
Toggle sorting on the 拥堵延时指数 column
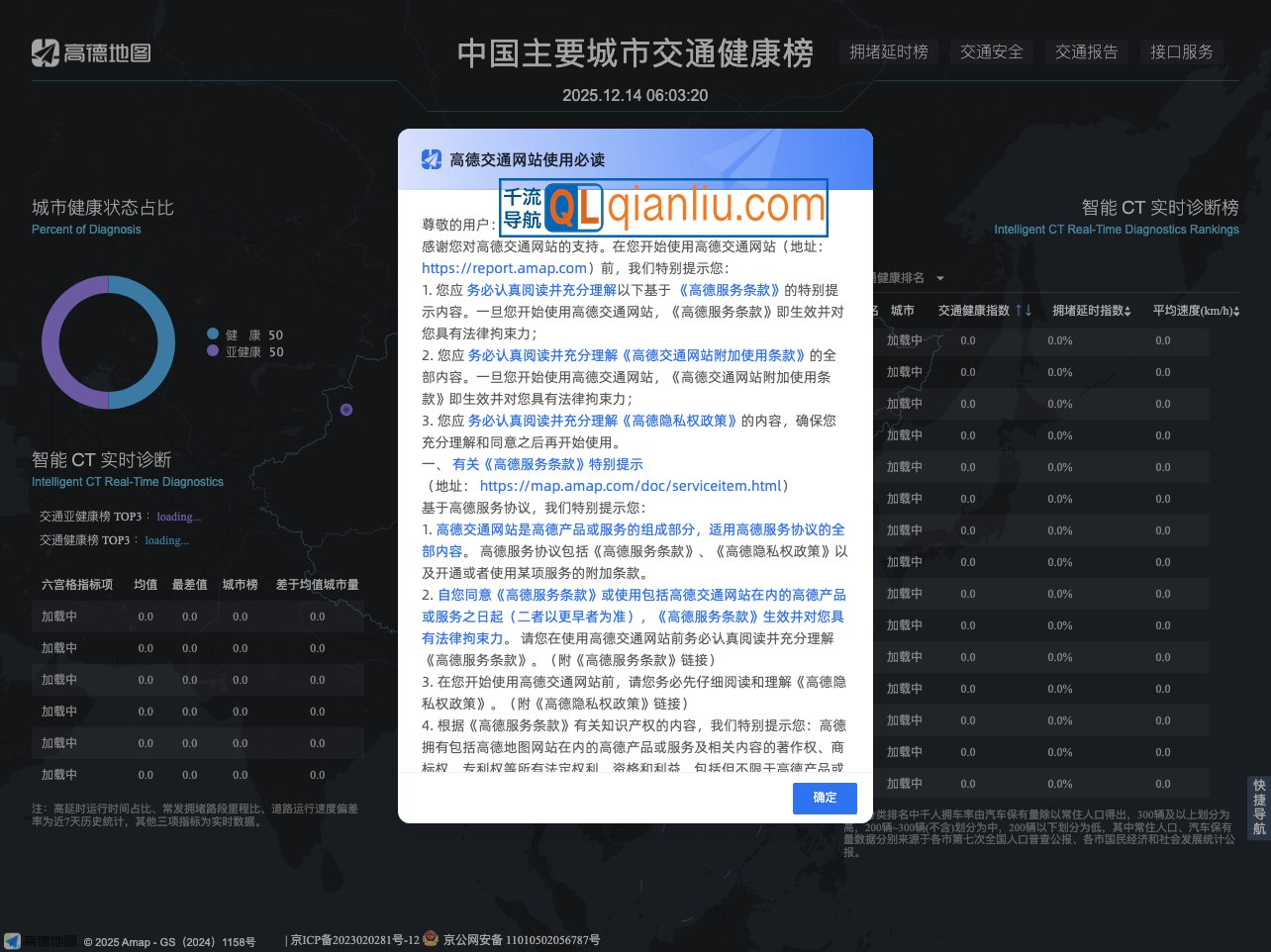coord(1128,309)
